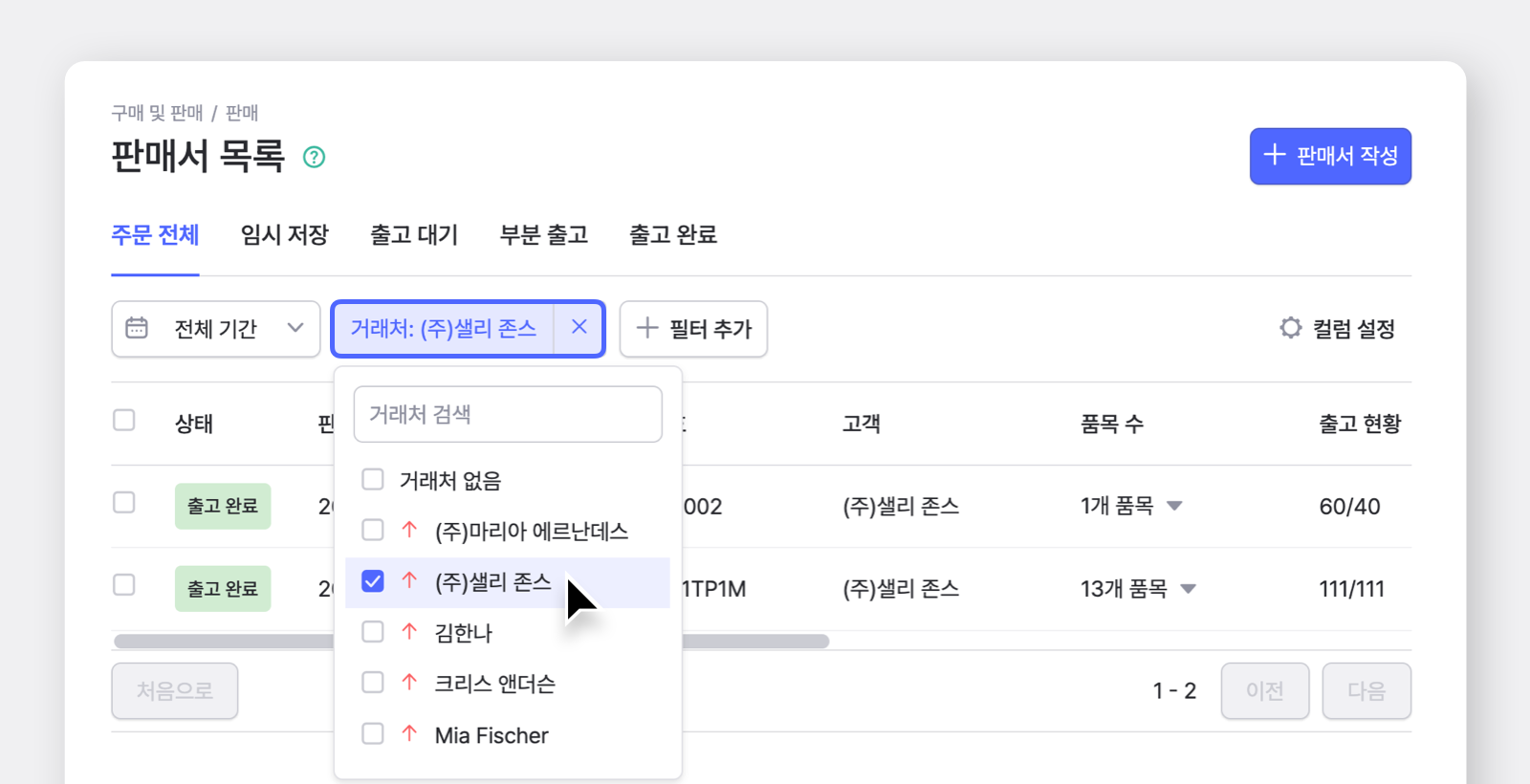Click the 이전 pagination button
This screenshot has height=784, width=1530.
(1265, 690)
